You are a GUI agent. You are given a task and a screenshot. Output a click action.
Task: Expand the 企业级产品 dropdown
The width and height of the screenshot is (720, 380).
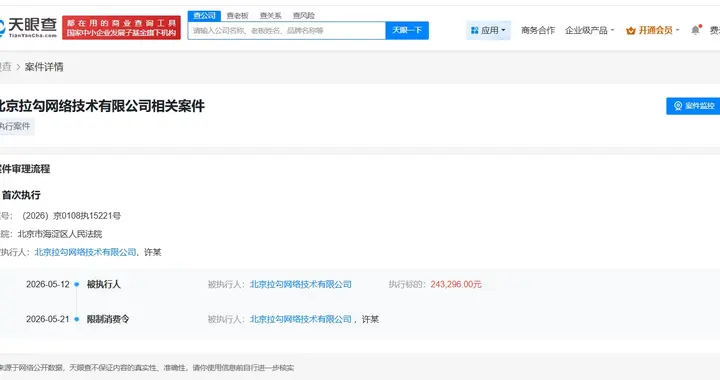[x=589, y=30]
